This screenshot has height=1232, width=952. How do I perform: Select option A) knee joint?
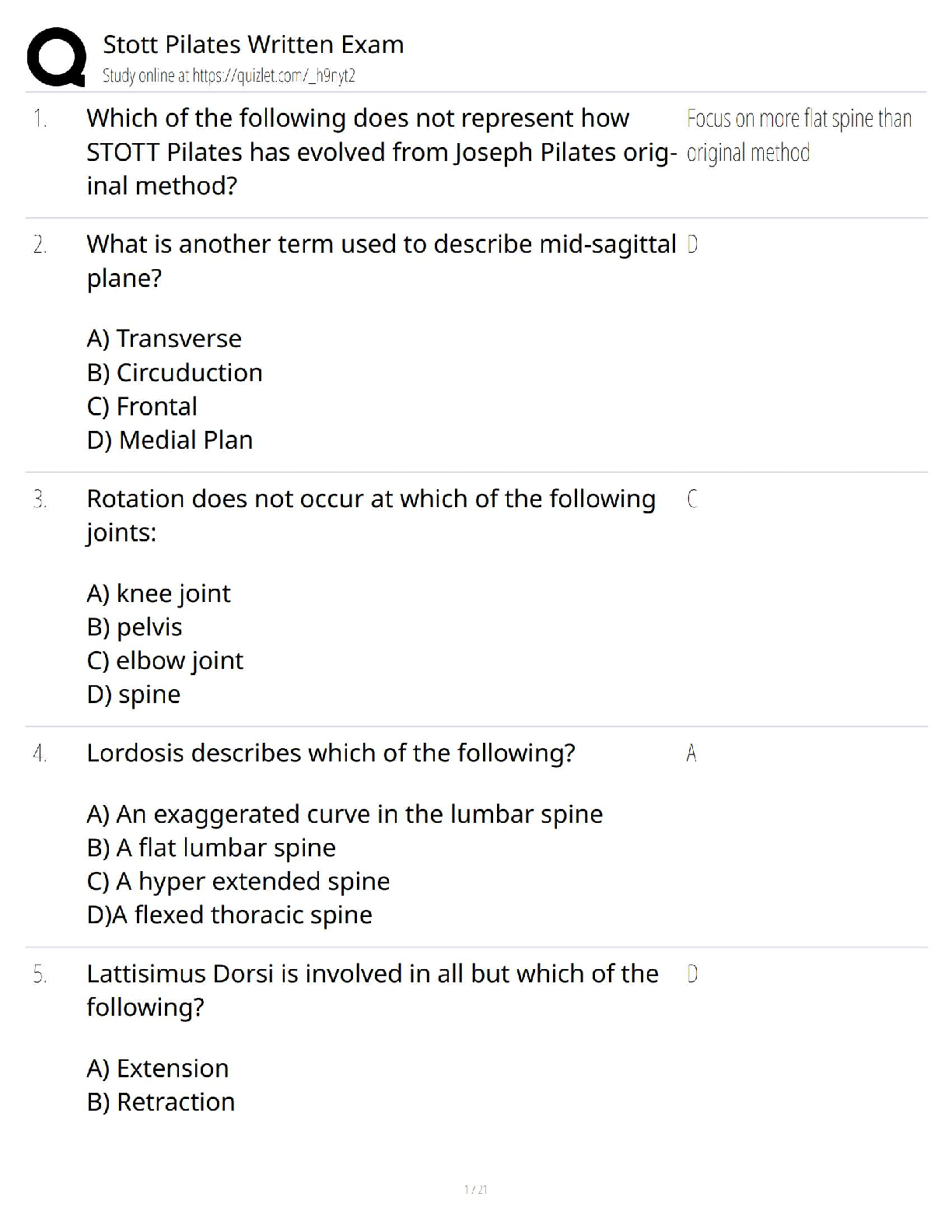tap(159, 593)
